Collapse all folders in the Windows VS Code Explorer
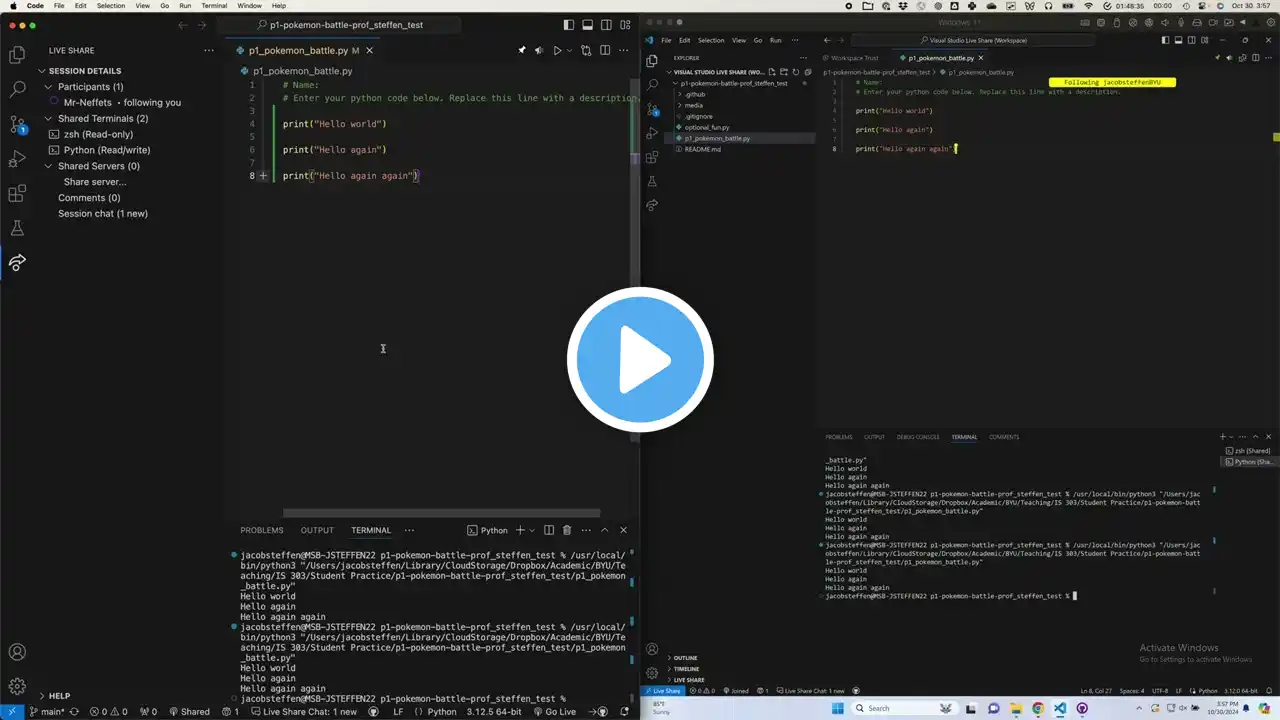Viewport: 1280px width, 720px height. [x=807, y=72]
